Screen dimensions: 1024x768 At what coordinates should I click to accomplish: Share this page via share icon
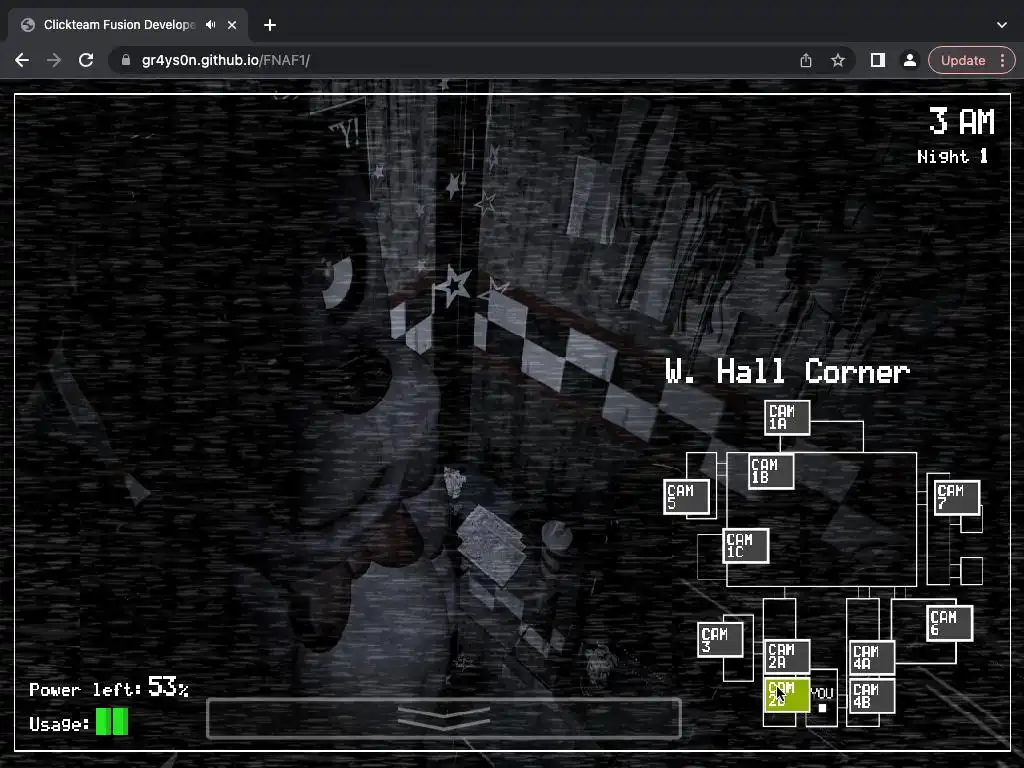(806, 60)
